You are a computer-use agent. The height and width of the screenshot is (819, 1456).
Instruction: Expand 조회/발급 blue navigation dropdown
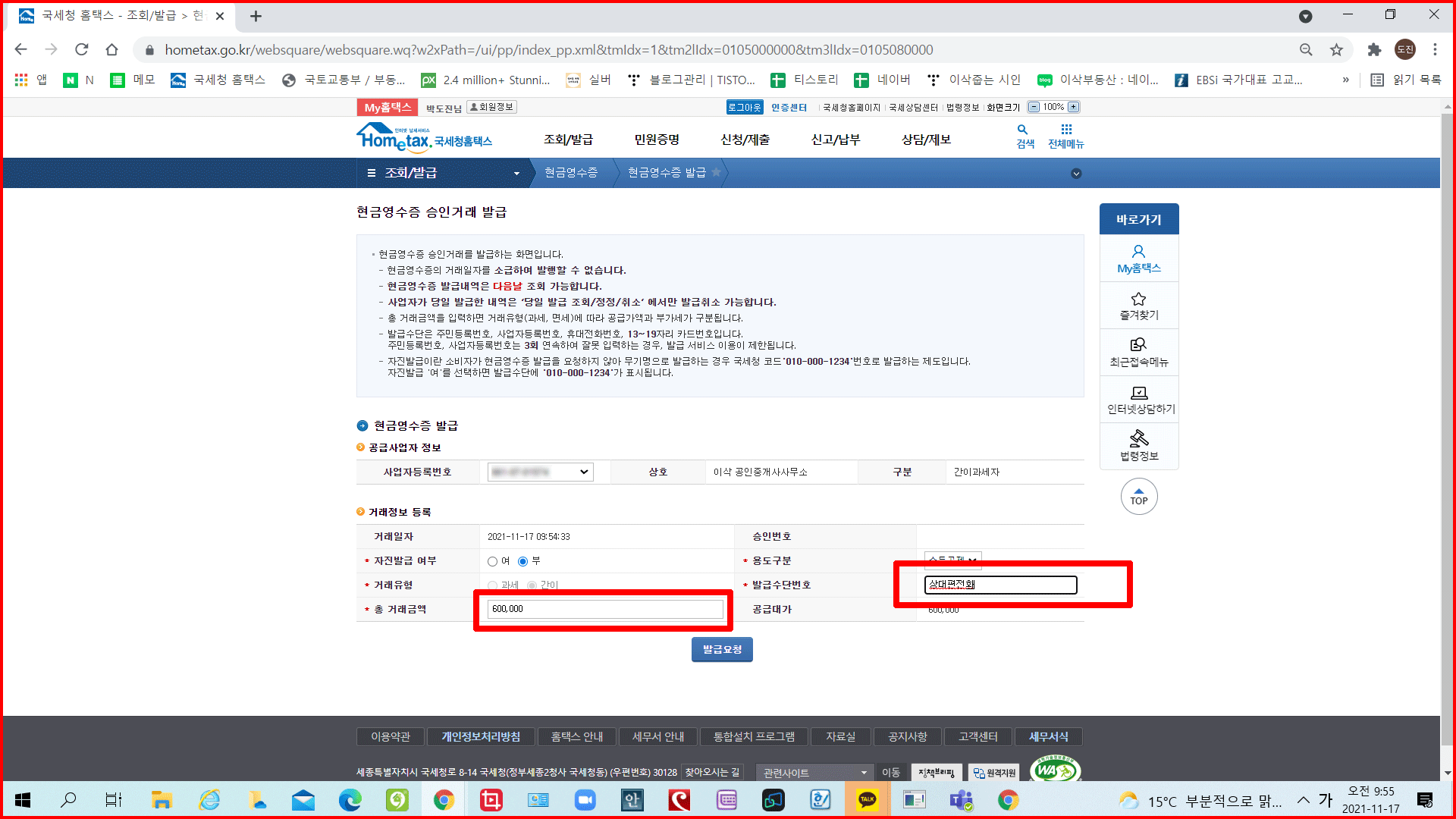[516, 174]
